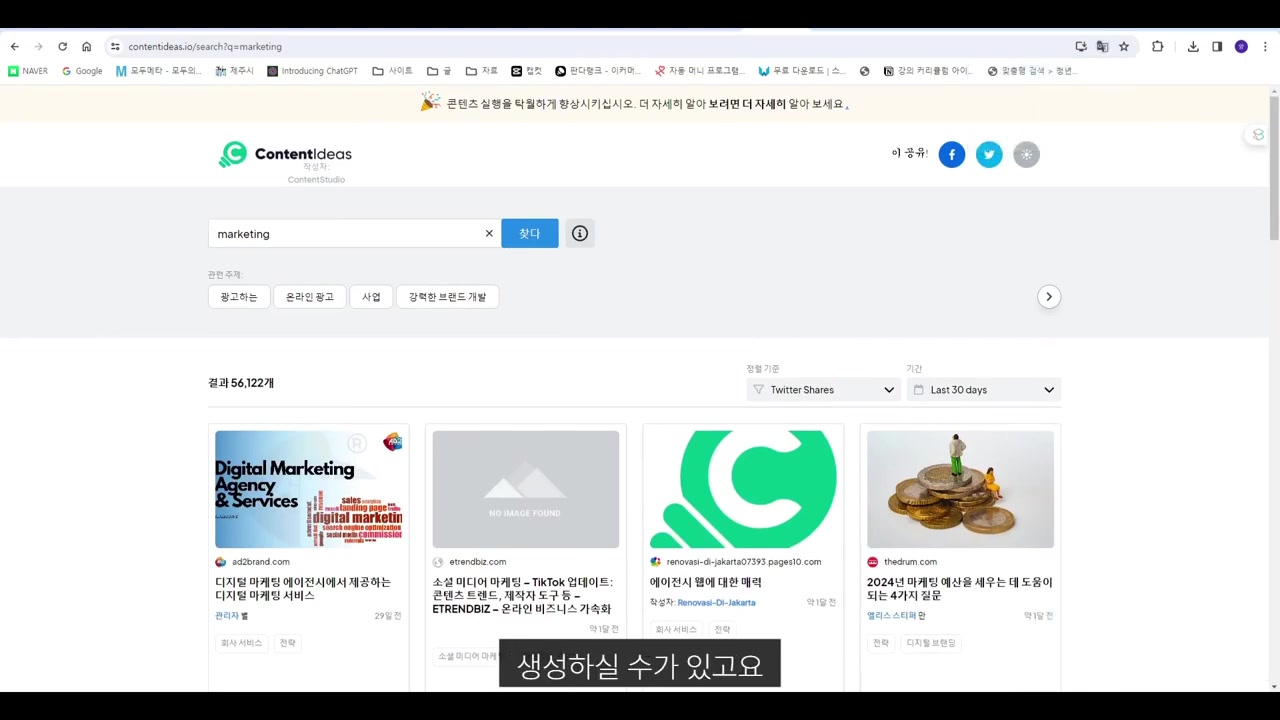Share on Twitter via the bird icon
This screenshot has width=1280, height=720.
point(989,154)
